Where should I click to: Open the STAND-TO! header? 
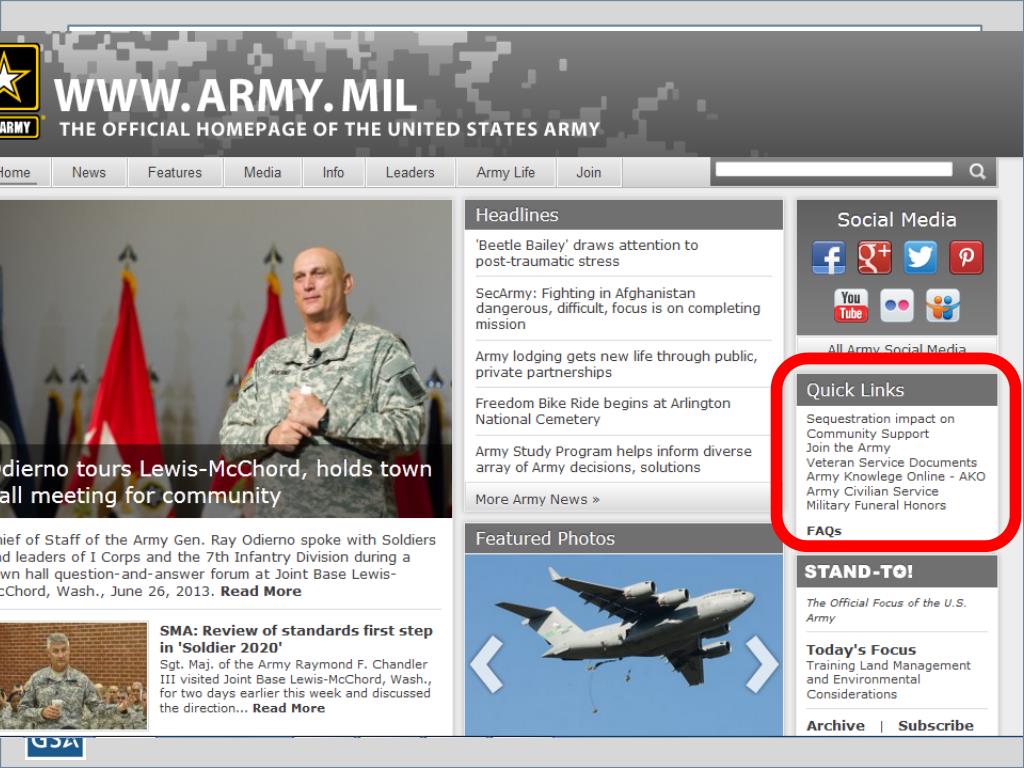click(x=859, y=572)
